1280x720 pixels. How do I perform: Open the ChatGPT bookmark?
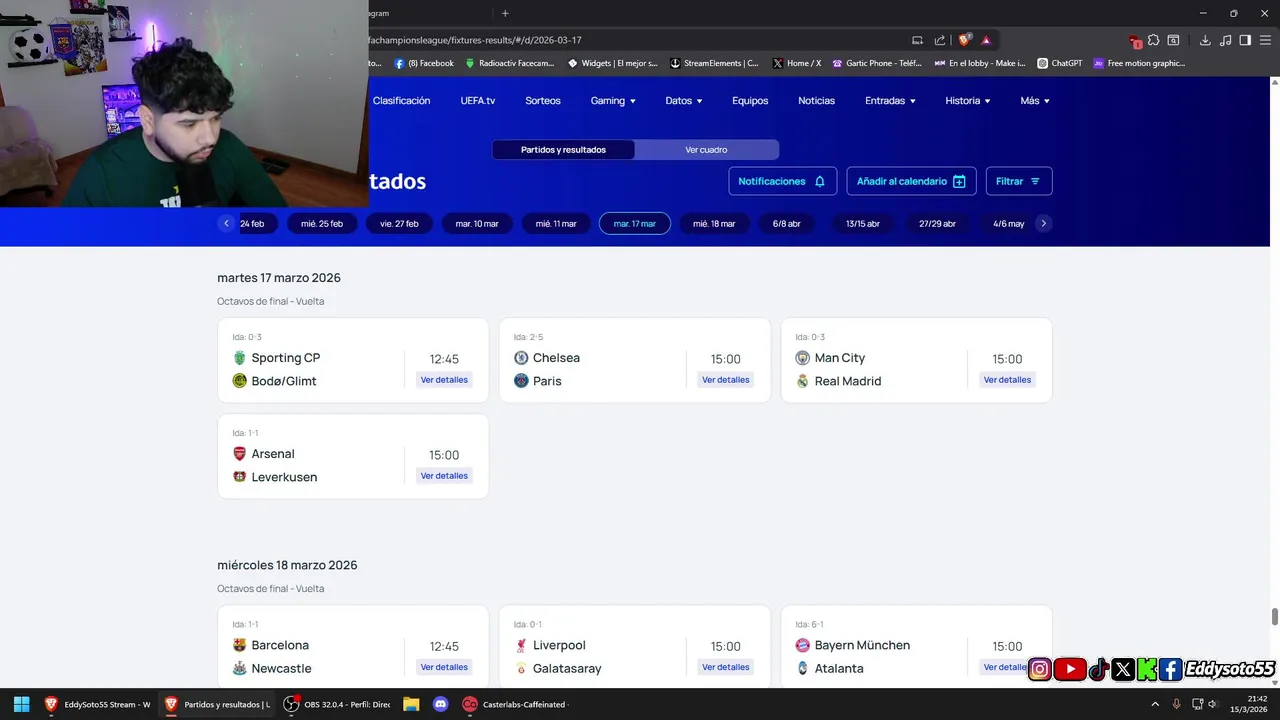point(1060,63)
